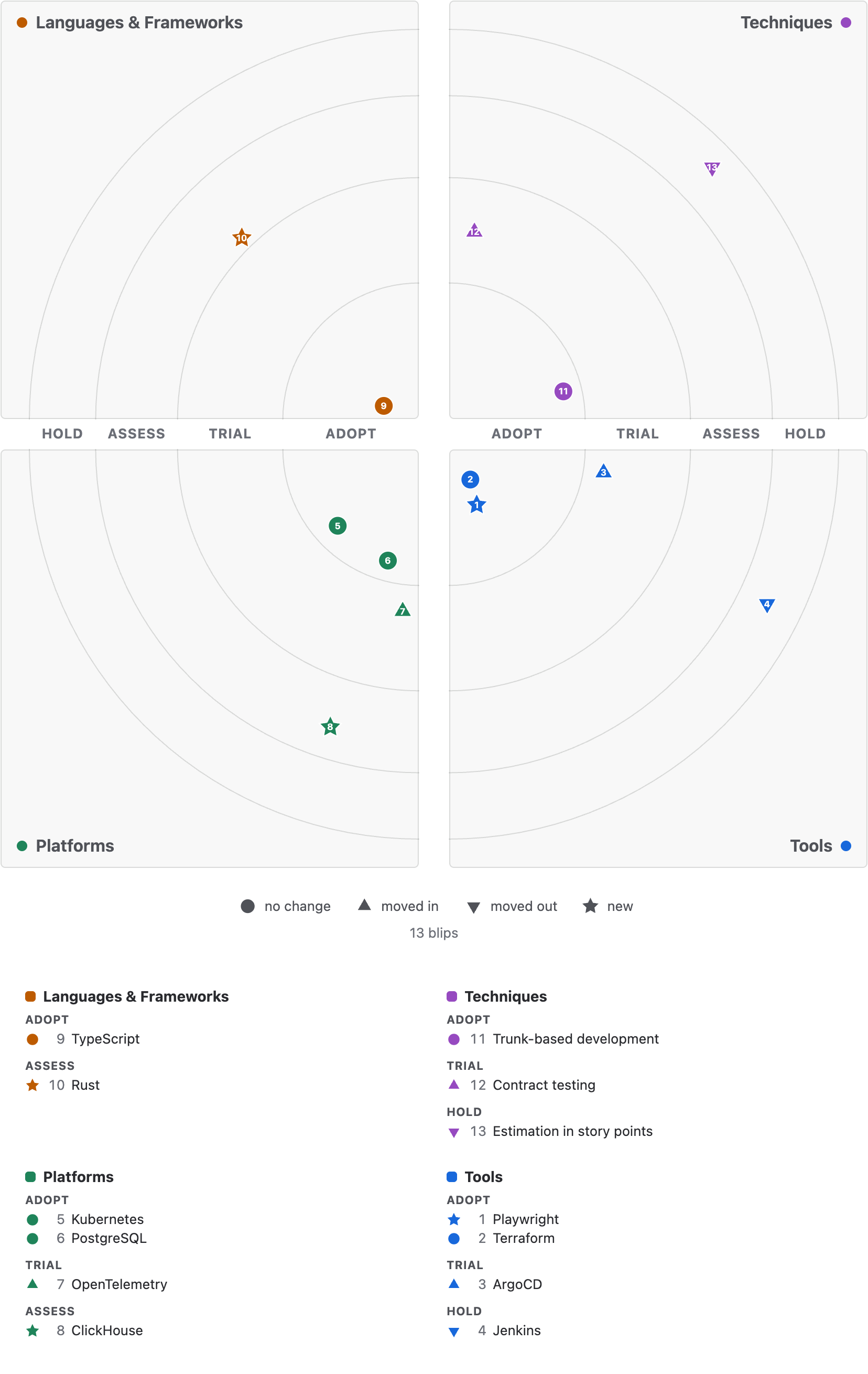
Task: Open the Tools quadrant title on radar
Action: pyautogui.click(x=811, y=845)
